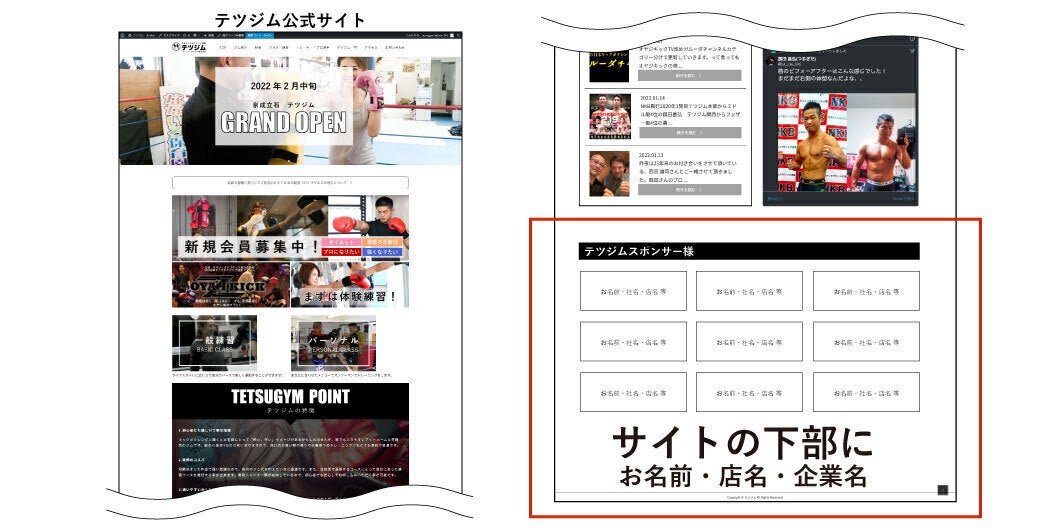Open the アクセス navigation menu item
1061x531 pixels.
click(x=371, y=48)
